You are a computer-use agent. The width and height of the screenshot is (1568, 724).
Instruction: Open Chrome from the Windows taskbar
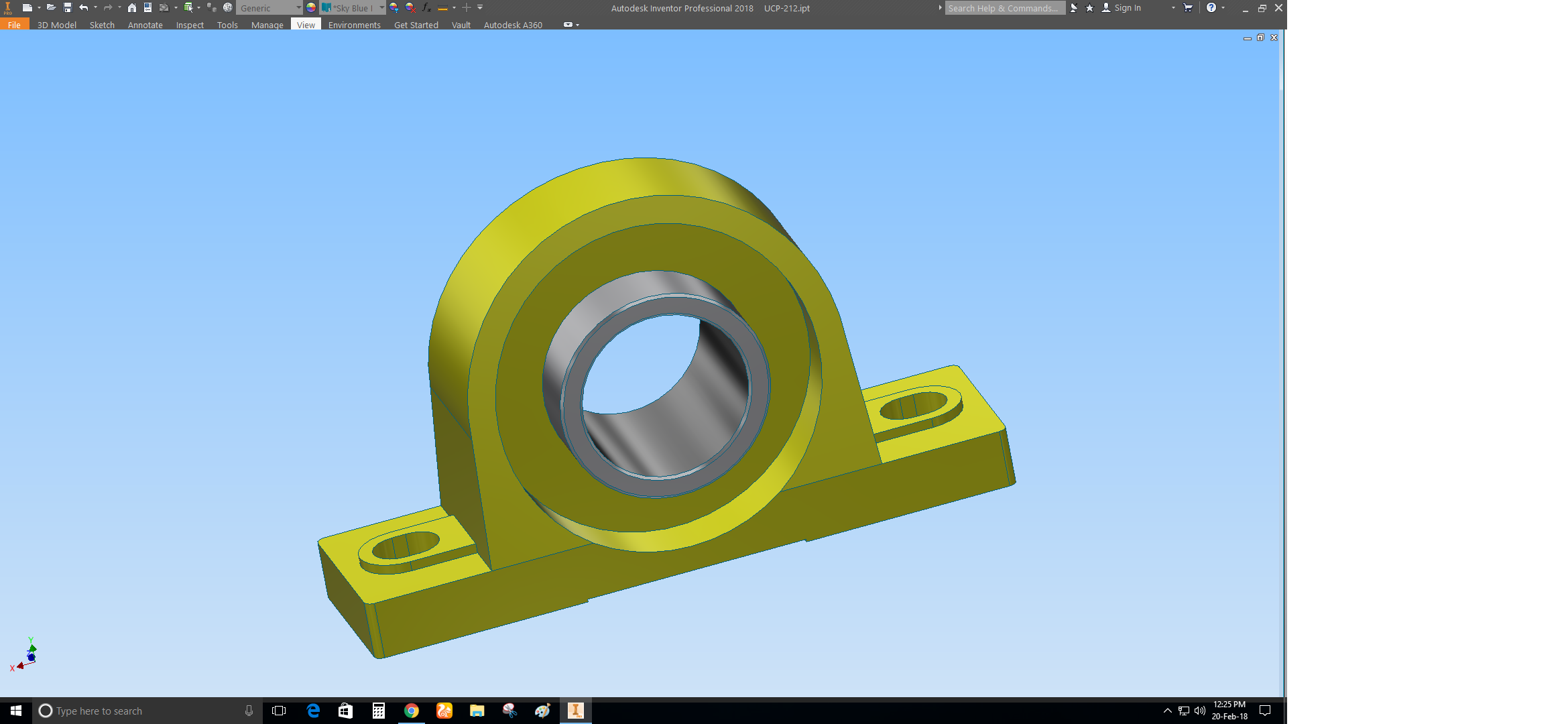tap(412, 711)
